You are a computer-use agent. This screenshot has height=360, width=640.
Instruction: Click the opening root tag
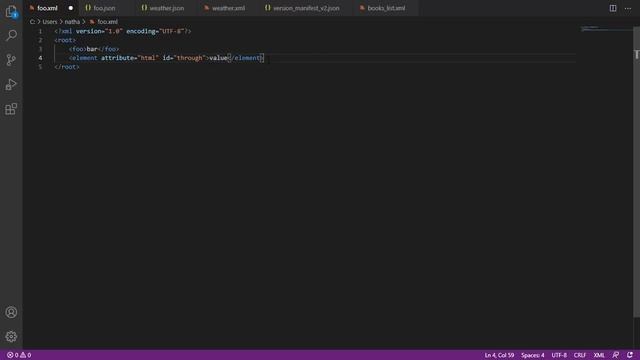65,40
